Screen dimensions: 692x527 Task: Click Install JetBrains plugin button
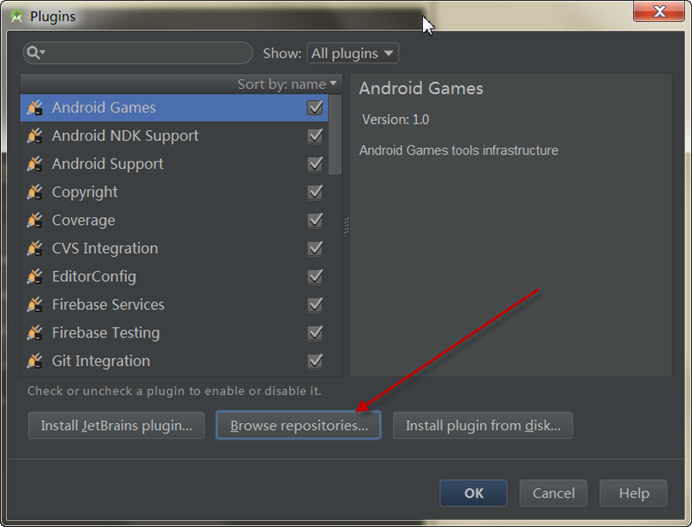pyautogui.click(x=117, y=425)
